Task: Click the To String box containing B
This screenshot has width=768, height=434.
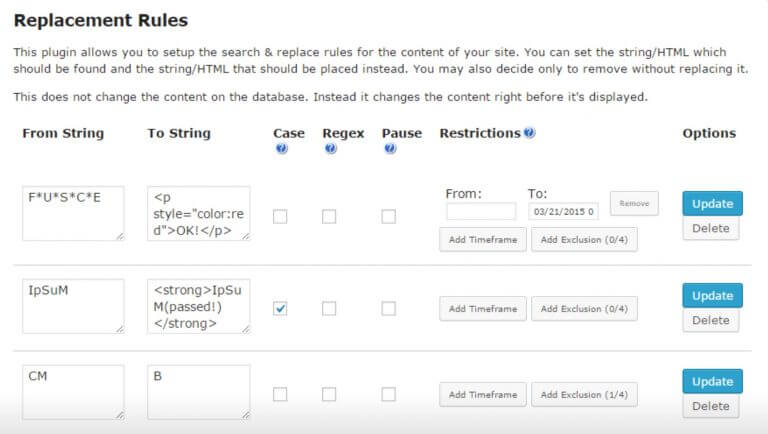Action: (x=198, y=391)
